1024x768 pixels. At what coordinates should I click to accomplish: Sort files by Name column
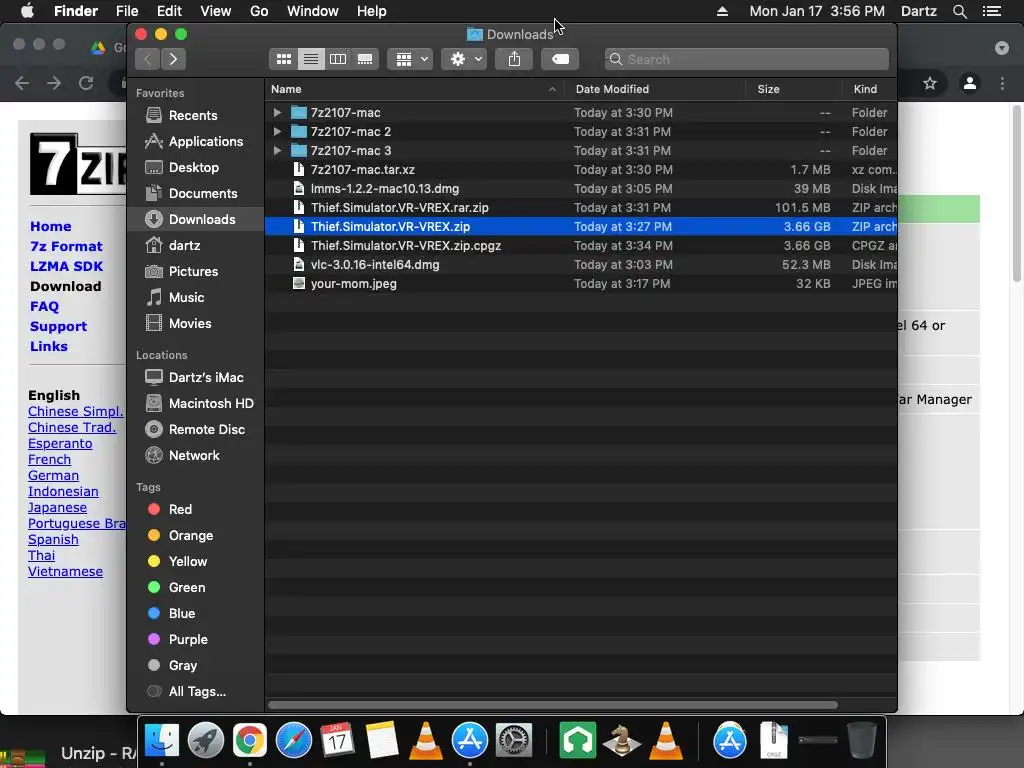tap(414, 89)
